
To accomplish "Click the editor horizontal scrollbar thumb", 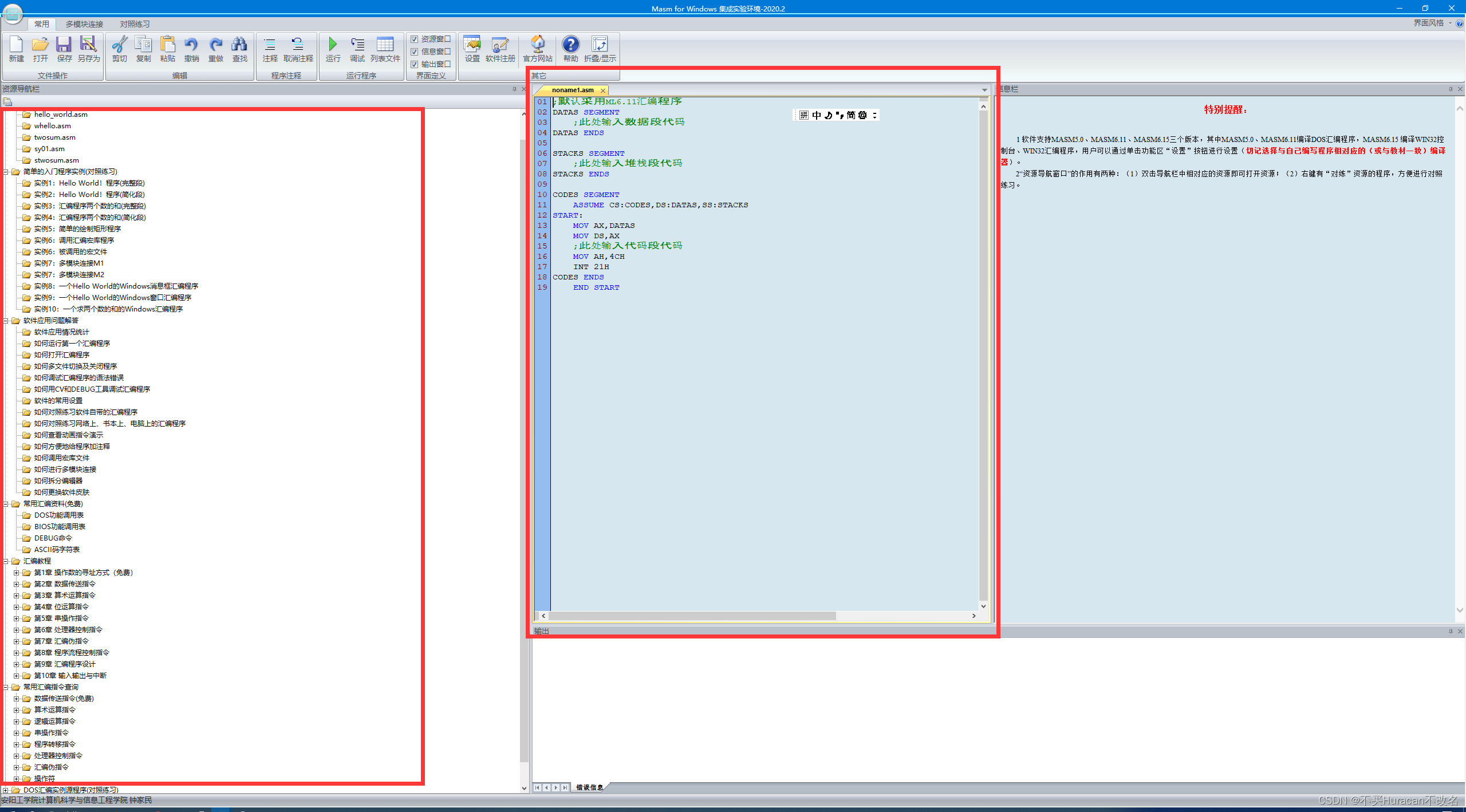I will [x=692, y=616].
